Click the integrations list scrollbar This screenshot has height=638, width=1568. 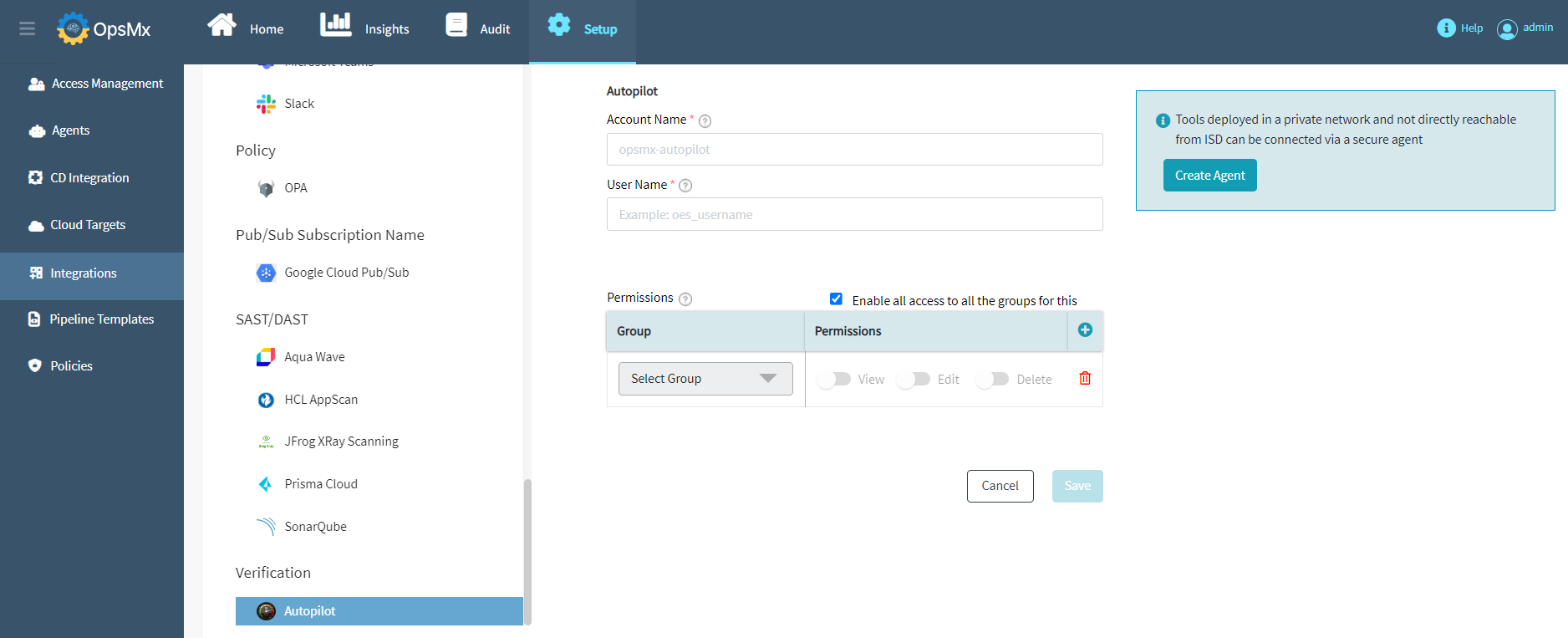527,550
